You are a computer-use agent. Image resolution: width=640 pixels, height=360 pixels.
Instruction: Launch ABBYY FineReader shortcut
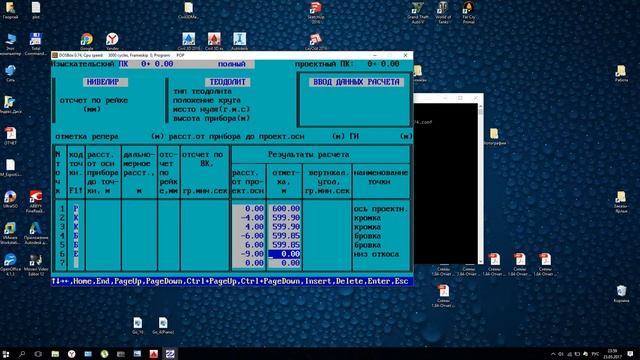point(36,201)
